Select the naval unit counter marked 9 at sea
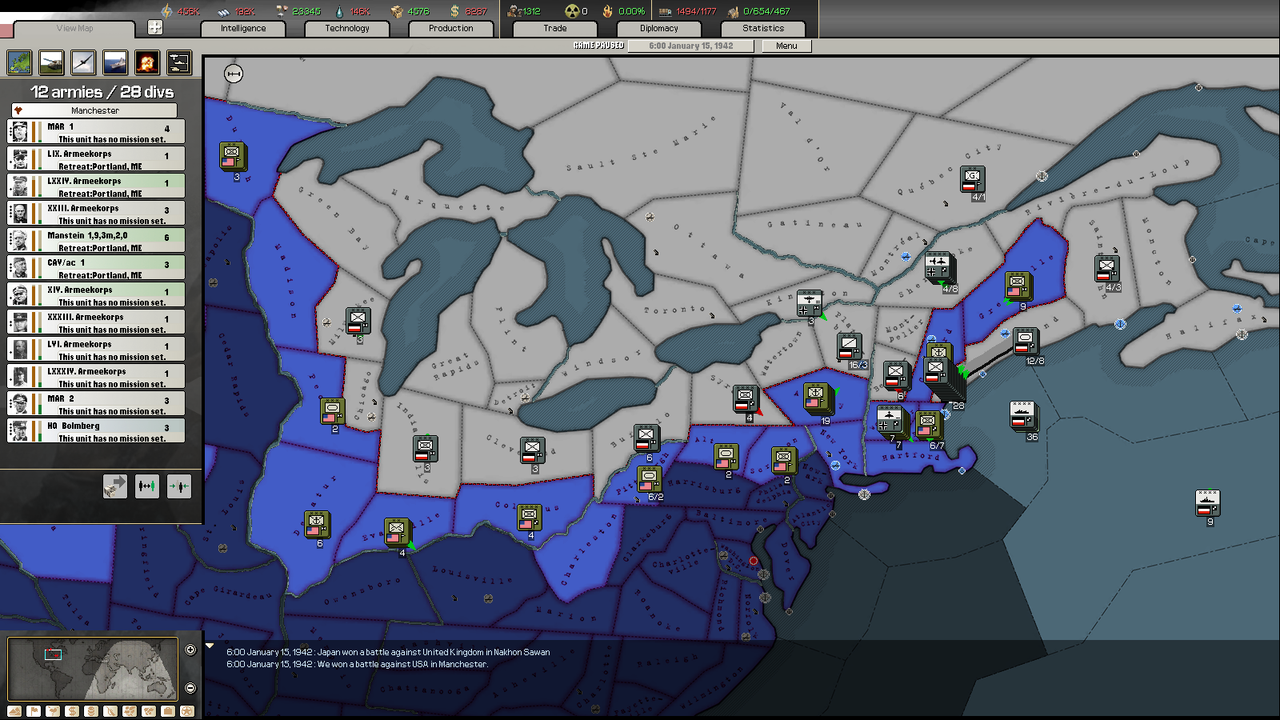This screenshot has height=720, width=1280. pyautogui.click(x=1208, y=503)
